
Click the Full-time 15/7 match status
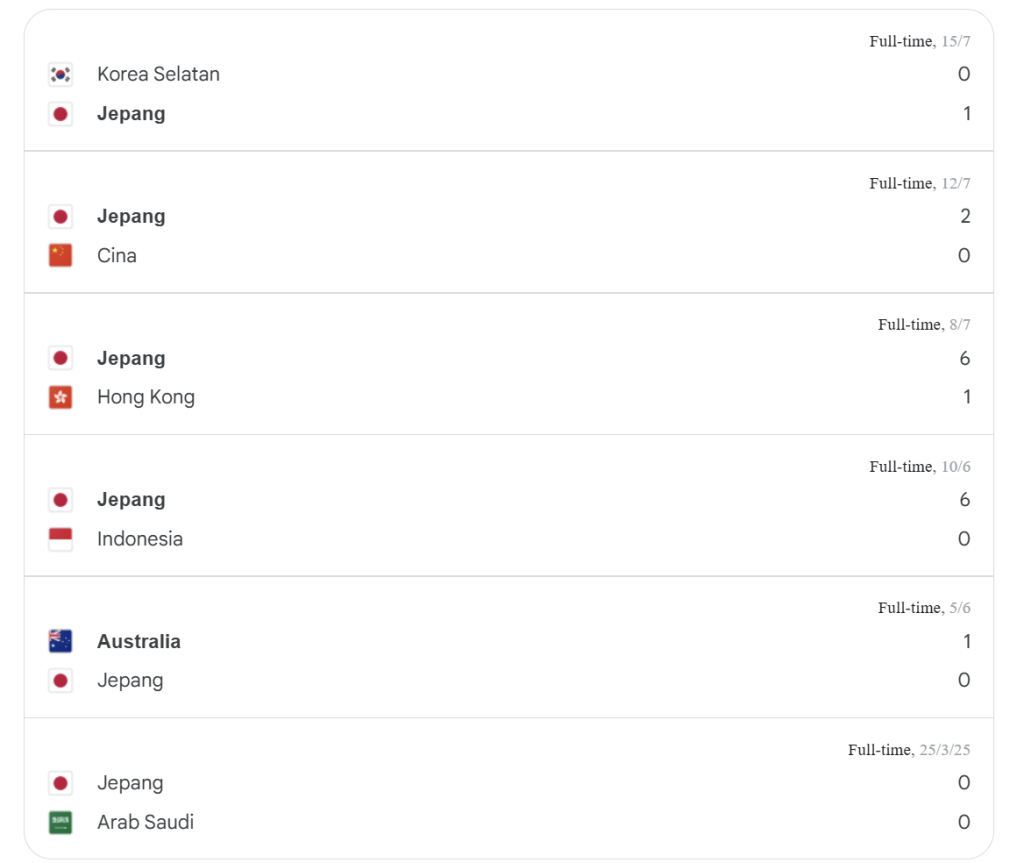tap(919, 41)
